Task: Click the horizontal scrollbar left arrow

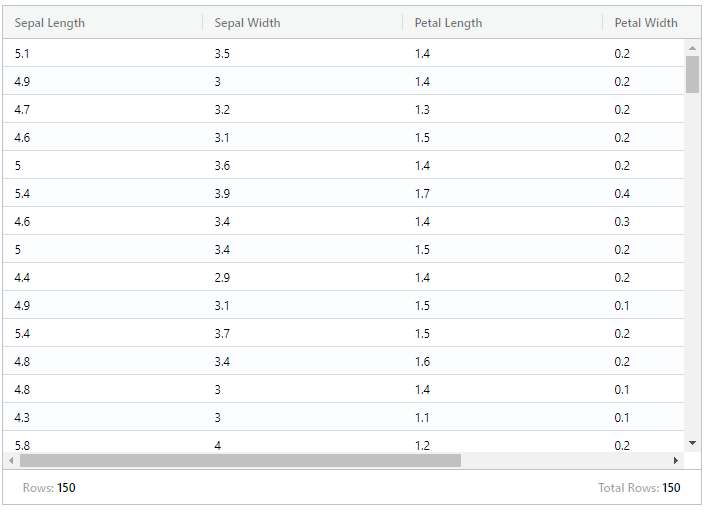Action: 11,461
